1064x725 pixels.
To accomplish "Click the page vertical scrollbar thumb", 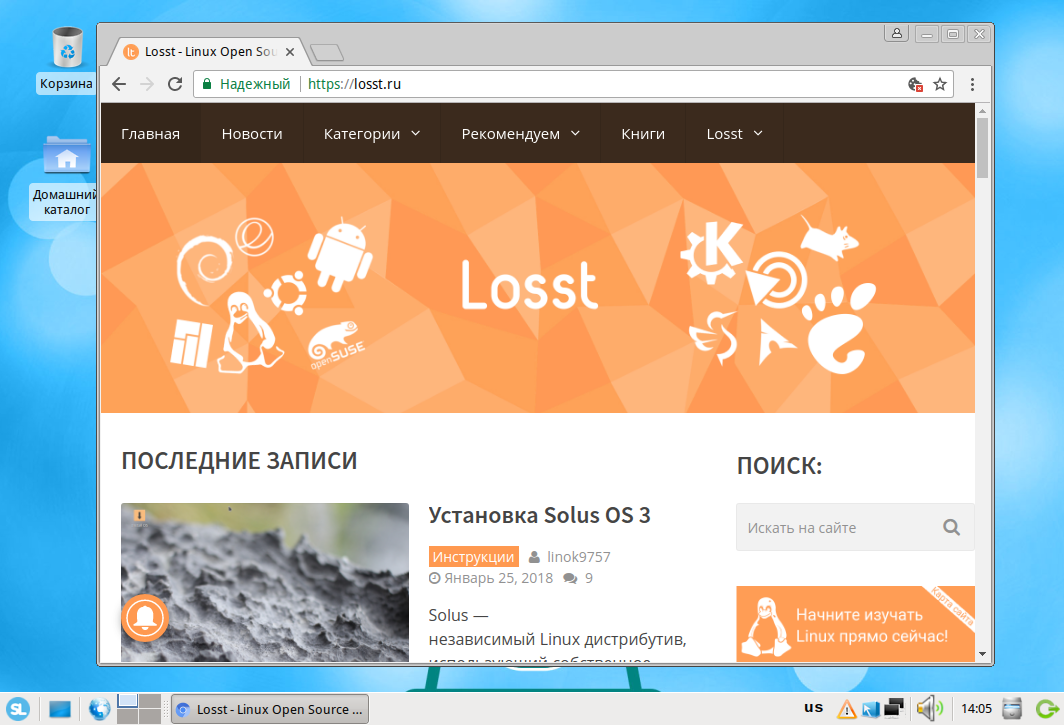I will tap(982, 147).
